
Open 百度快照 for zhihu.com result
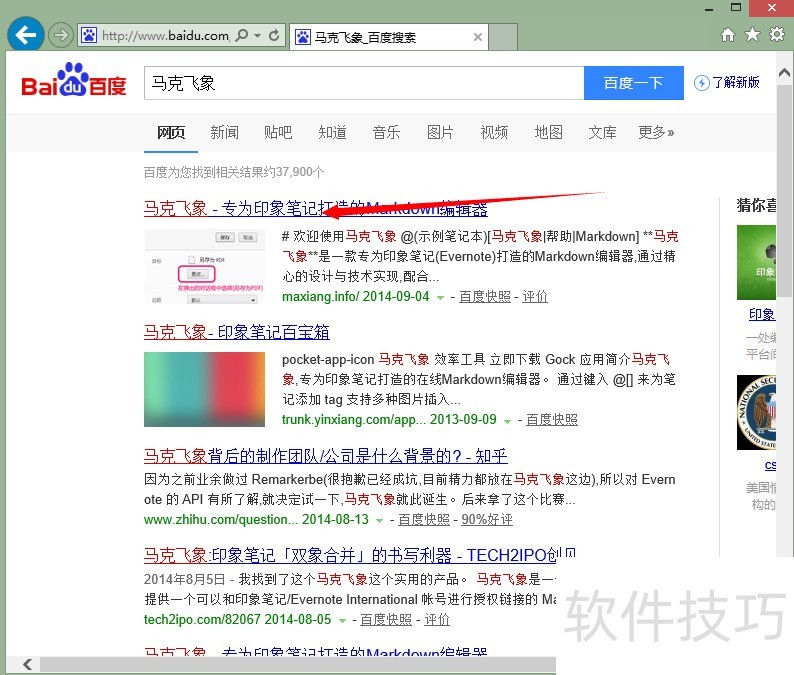[424, 520]
